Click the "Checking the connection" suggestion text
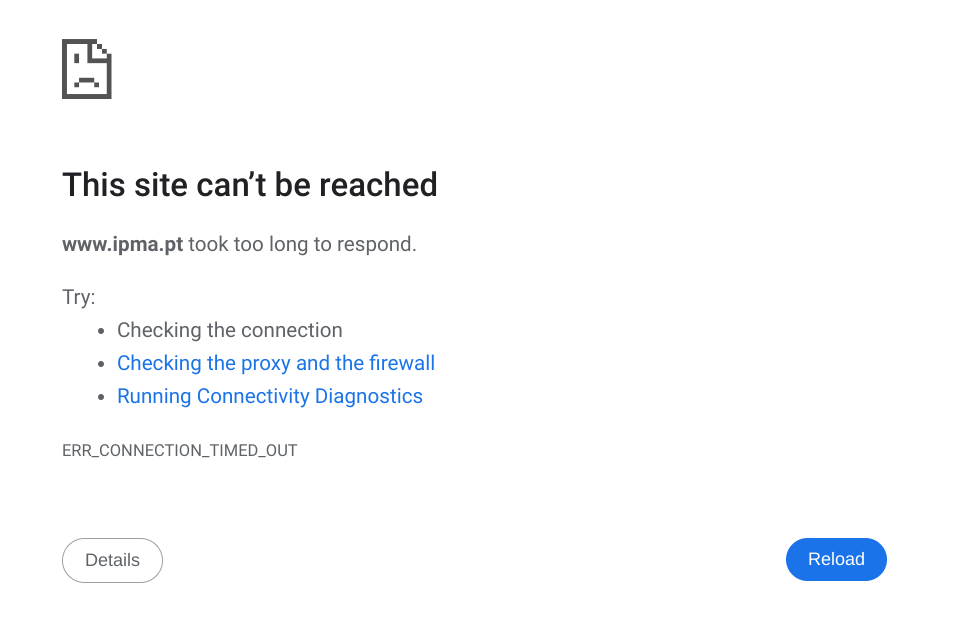 pos(229,330)
